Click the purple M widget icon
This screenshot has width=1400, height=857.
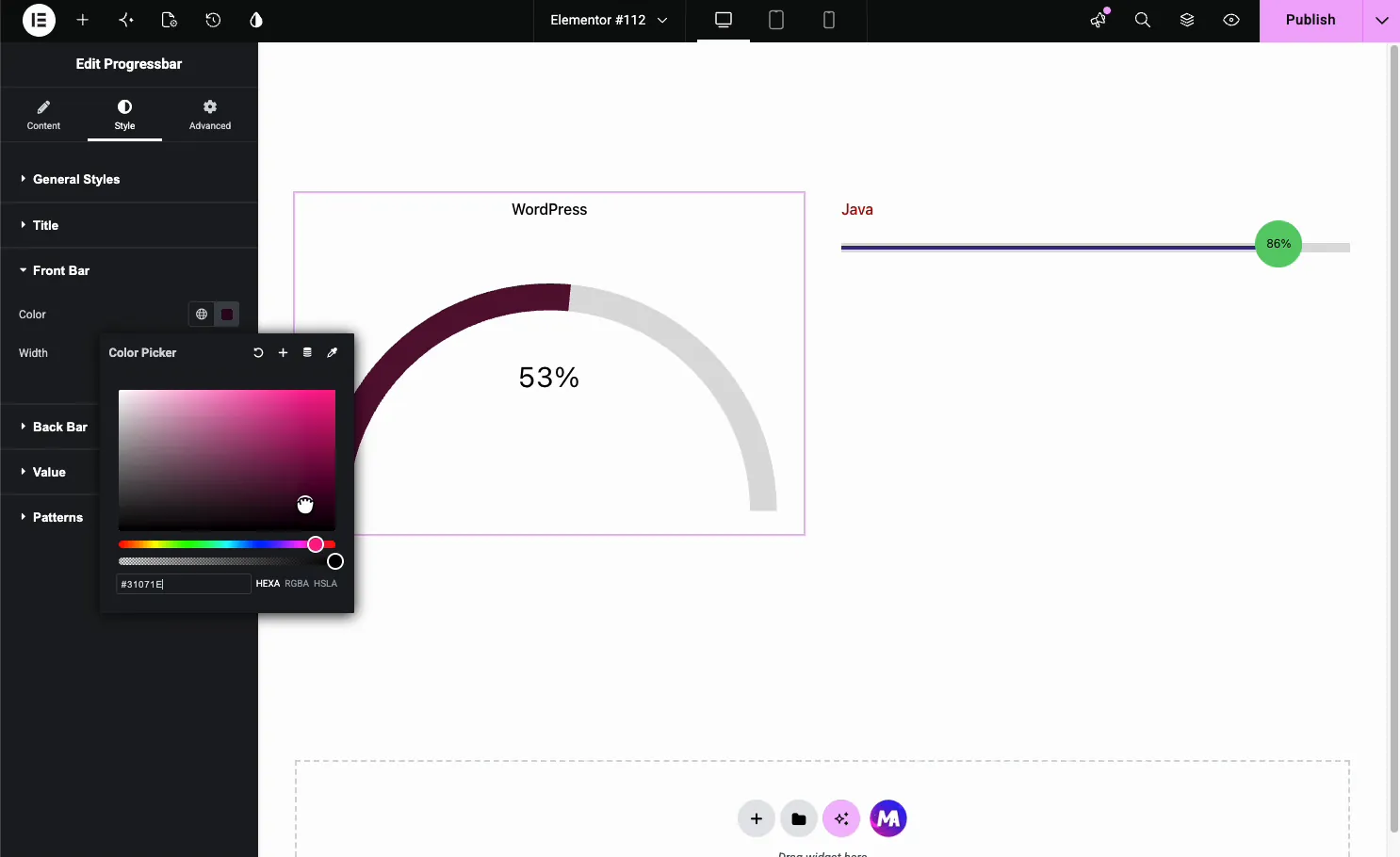[x=888, y=819]
